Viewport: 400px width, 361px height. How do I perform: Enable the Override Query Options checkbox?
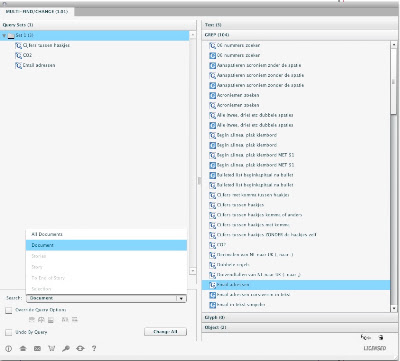[9, 310]
